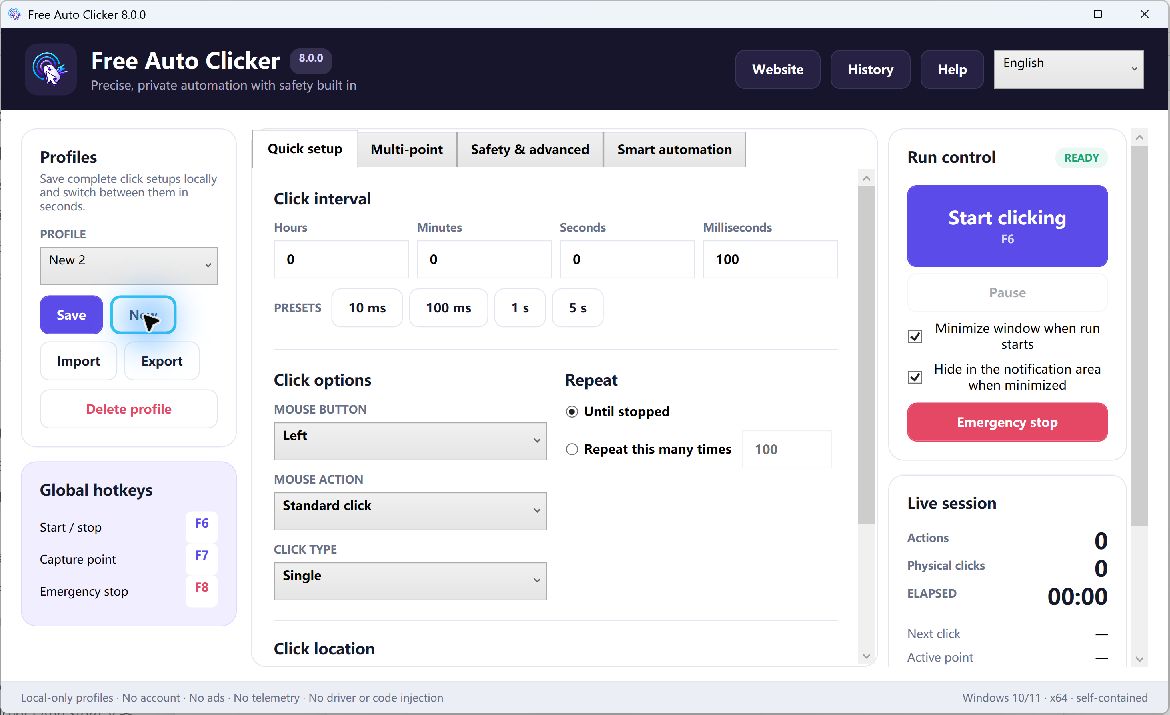Image resolution: width=1170 pixels, height=715 pixels.
Task: Expand the English language dropdown
Action: coord(1069,69)
